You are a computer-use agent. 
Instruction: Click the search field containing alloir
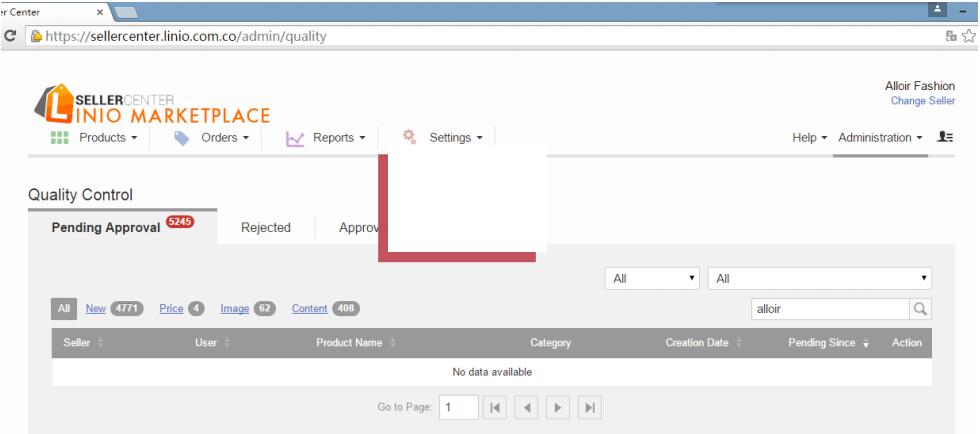[830, 309]
